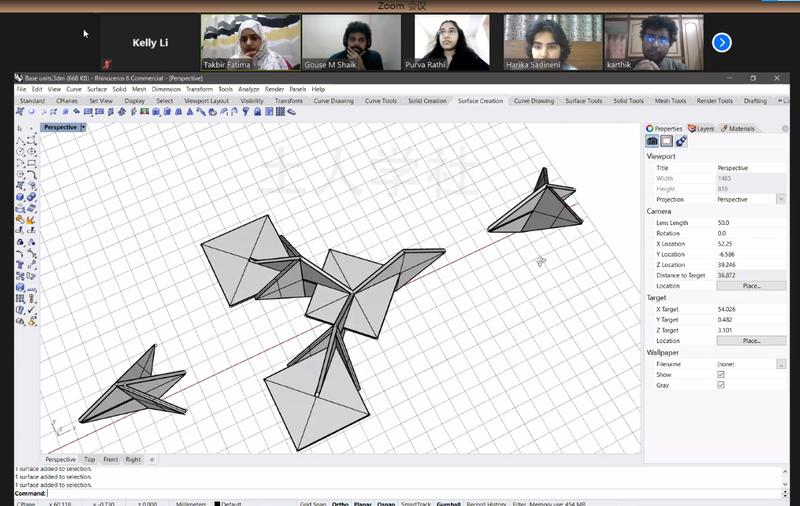Toggle Record History in status bar
Viewport: 800px width, 506px height.
[x=486, y=503]
